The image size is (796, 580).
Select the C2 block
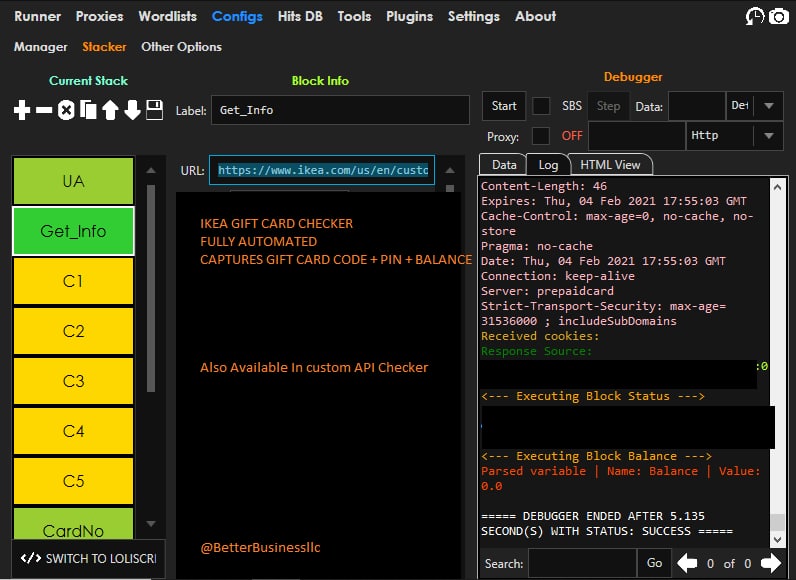[x=74, y=331]
